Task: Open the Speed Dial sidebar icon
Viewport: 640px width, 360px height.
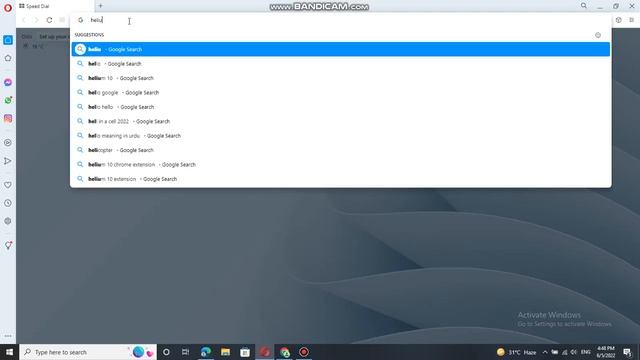Action: [8, 40]
